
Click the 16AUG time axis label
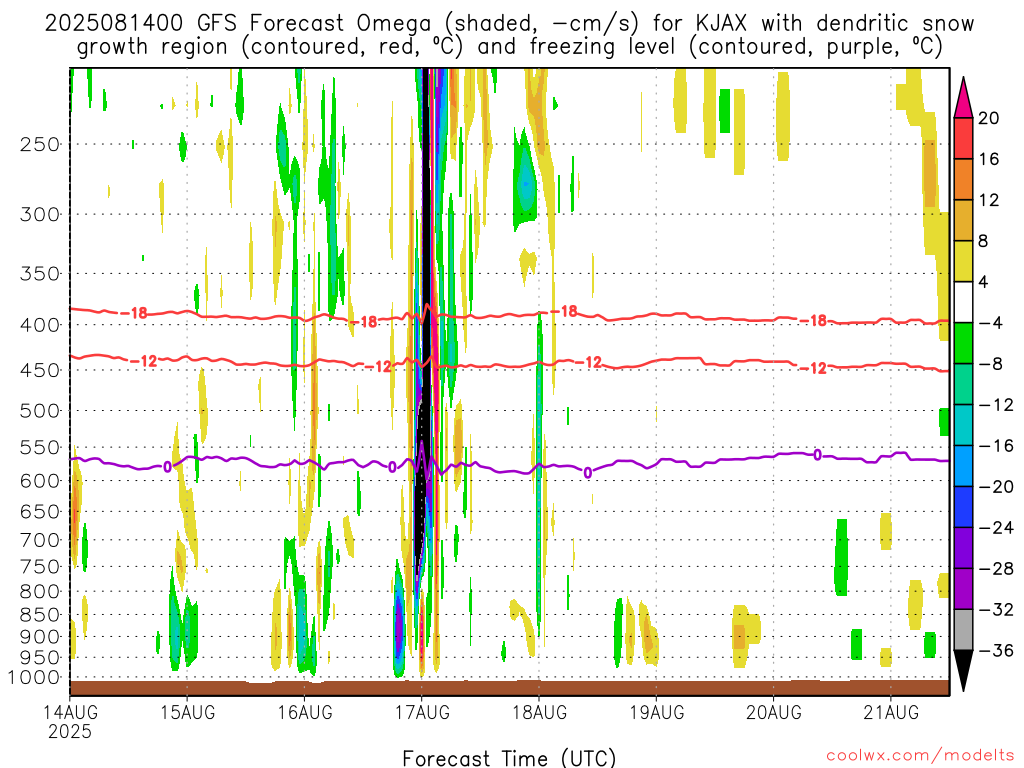(x=305, y=712)
